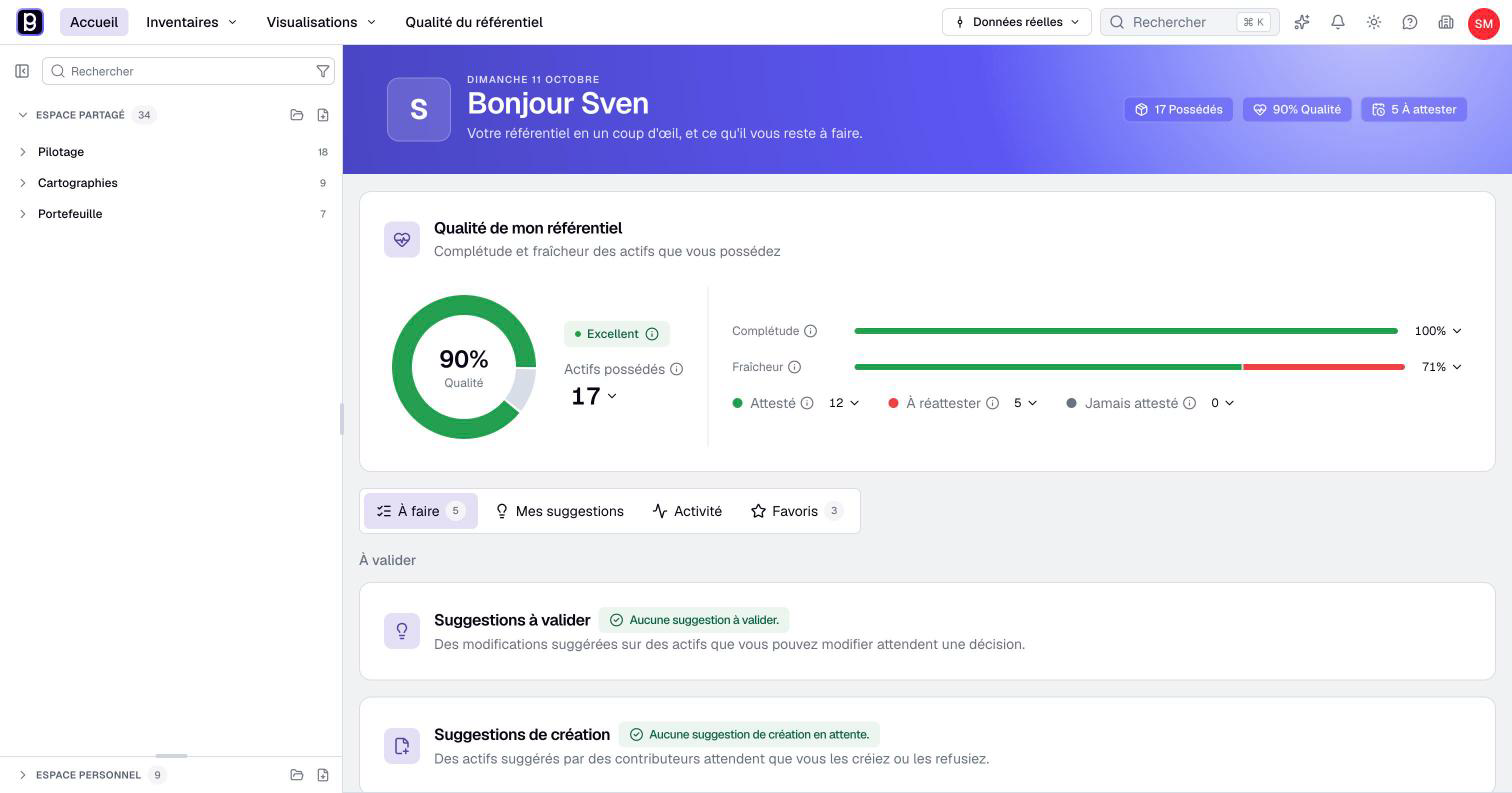Click the sidebar filter funnel icon
The image size is (1512, 793).
tap(323, 71)
